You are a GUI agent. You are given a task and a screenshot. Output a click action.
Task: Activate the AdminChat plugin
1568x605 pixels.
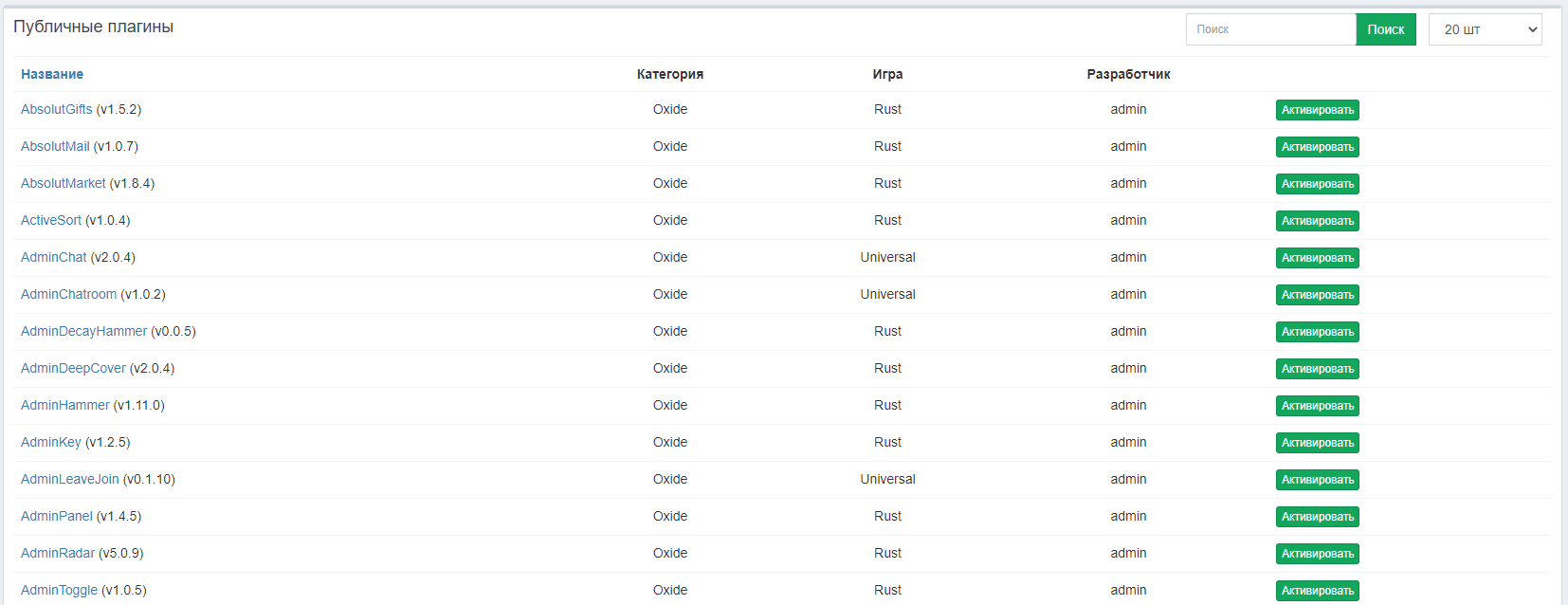coord(1317,258)
